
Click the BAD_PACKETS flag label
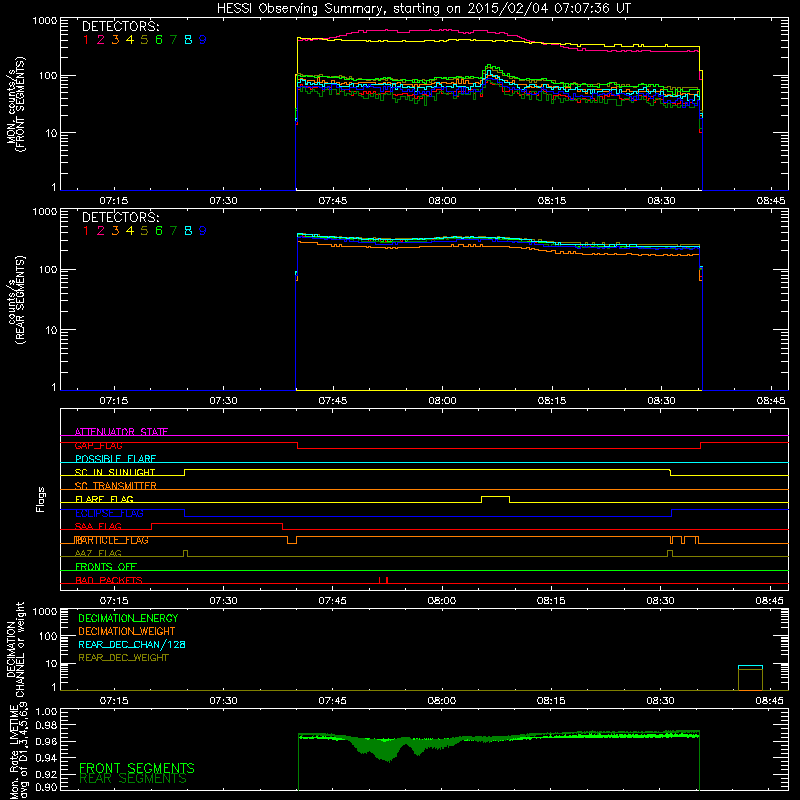tap(109, 580)
